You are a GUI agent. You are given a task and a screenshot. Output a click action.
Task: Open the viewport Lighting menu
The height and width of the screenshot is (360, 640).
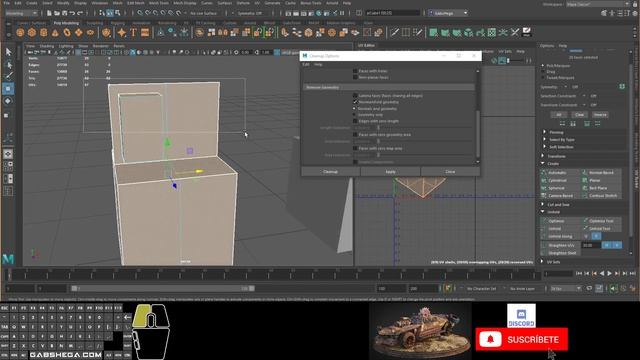click(x=66, y=46)
